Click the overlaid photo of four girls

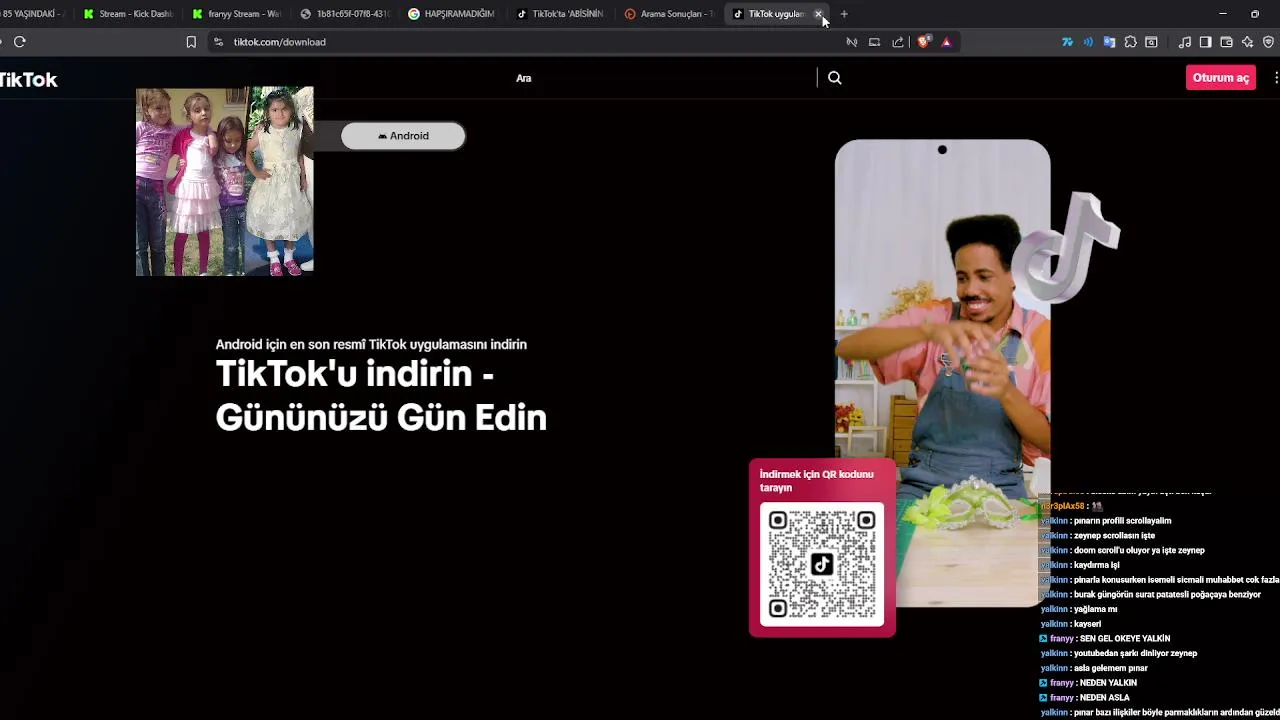tap(225, 181)
